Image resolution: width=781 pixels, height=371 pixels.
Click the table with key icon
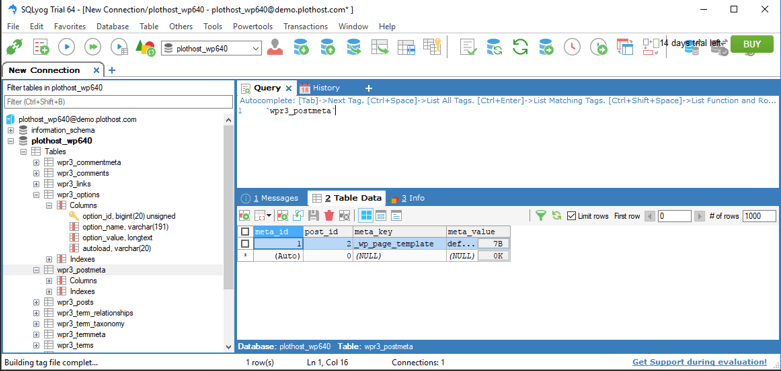click(x=432, y=46)
